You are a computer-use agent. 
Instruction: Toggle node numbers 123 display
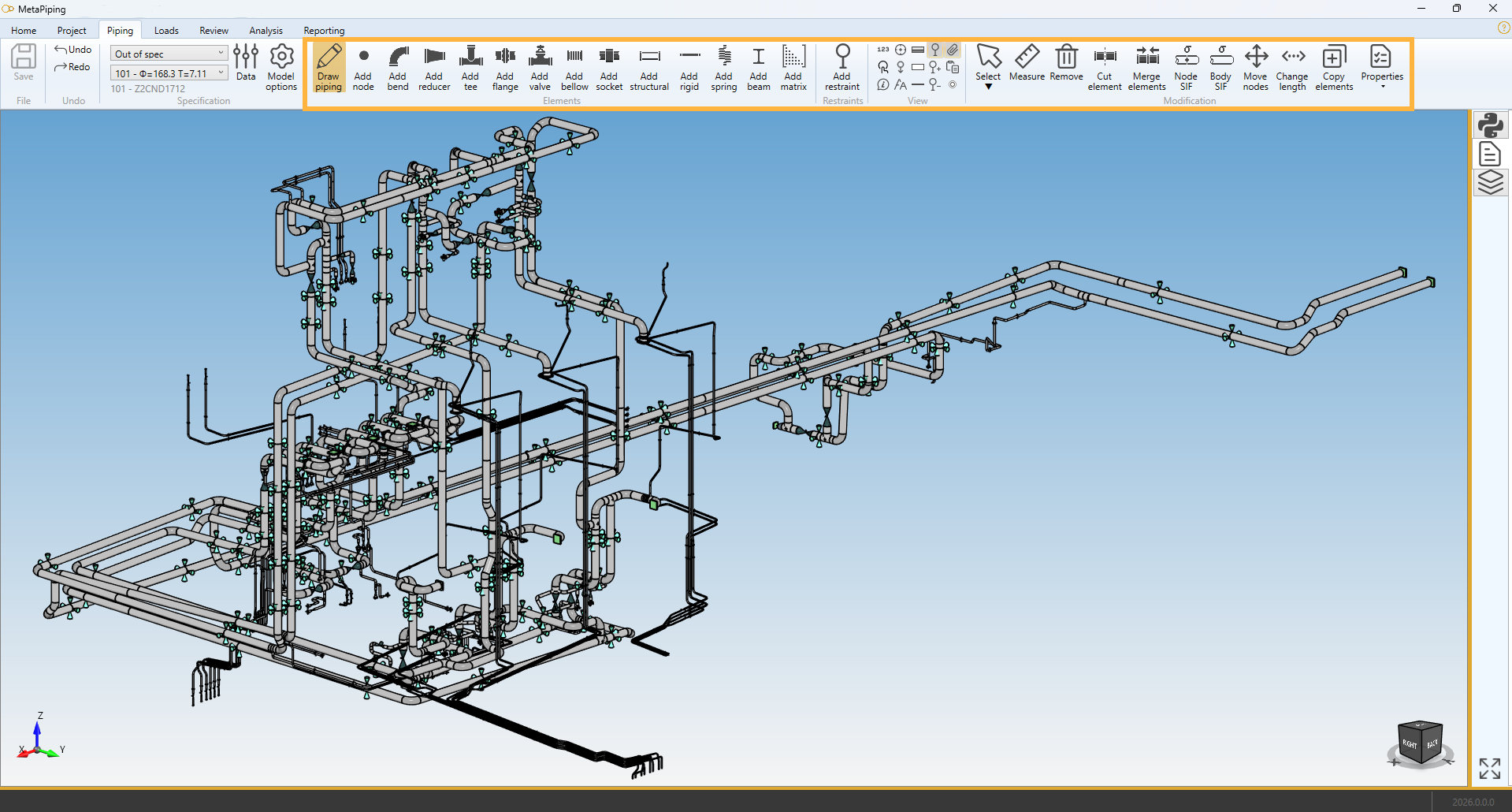883,50
